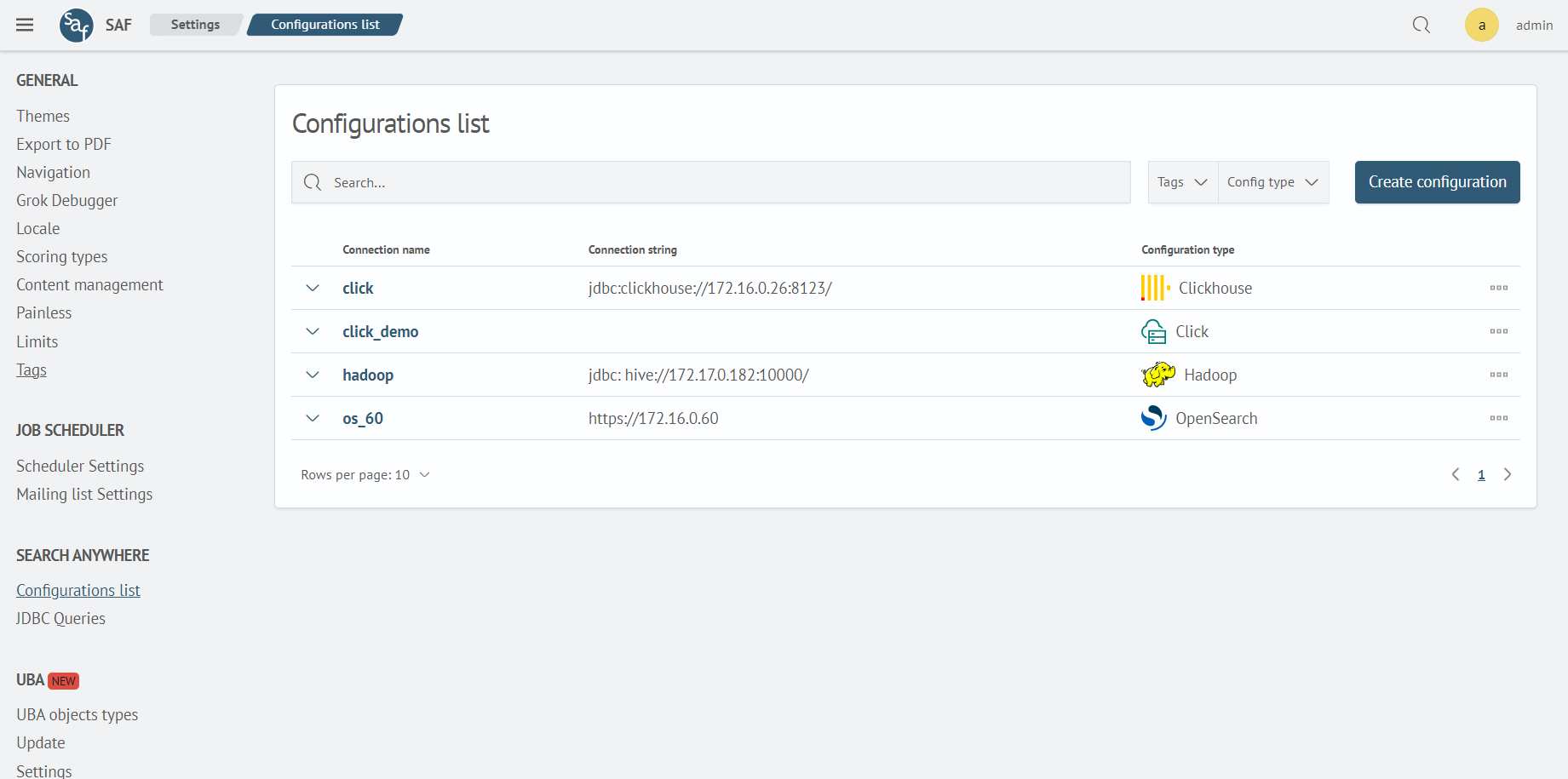1568x779 pixels.
Task: Expand the os_60 connection row
Action: click(313, 418)
